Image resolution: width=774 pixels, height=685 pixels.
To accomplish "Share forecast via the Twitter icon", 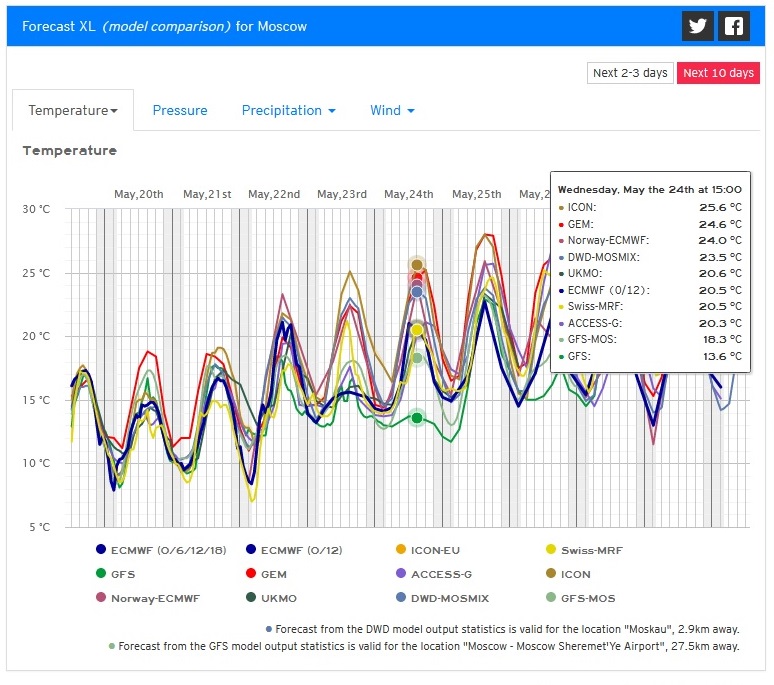I will pos(697,26).
